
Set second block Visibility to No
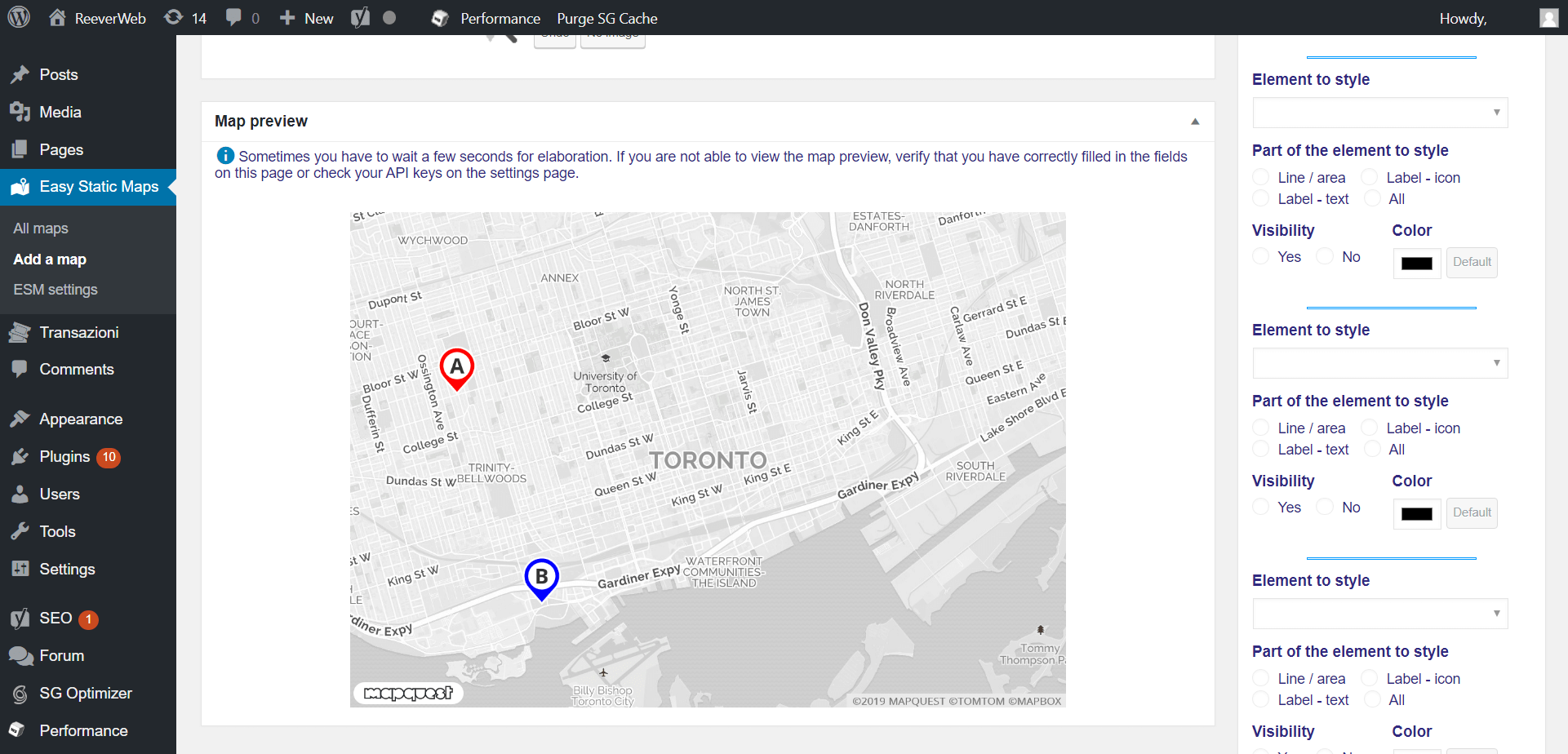pyautogui.click(x=1325, y=507)
